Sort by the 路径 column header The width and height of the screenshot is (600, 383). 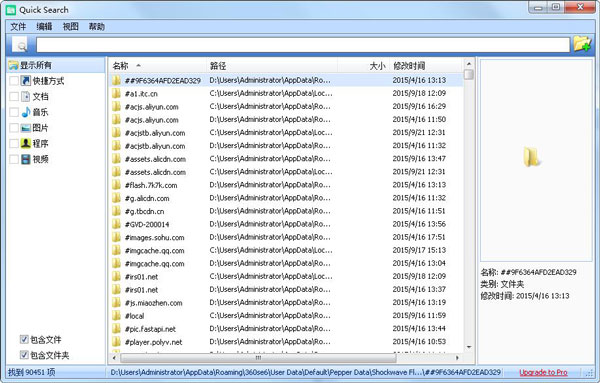pyautogui.click(x=272, y=66)
